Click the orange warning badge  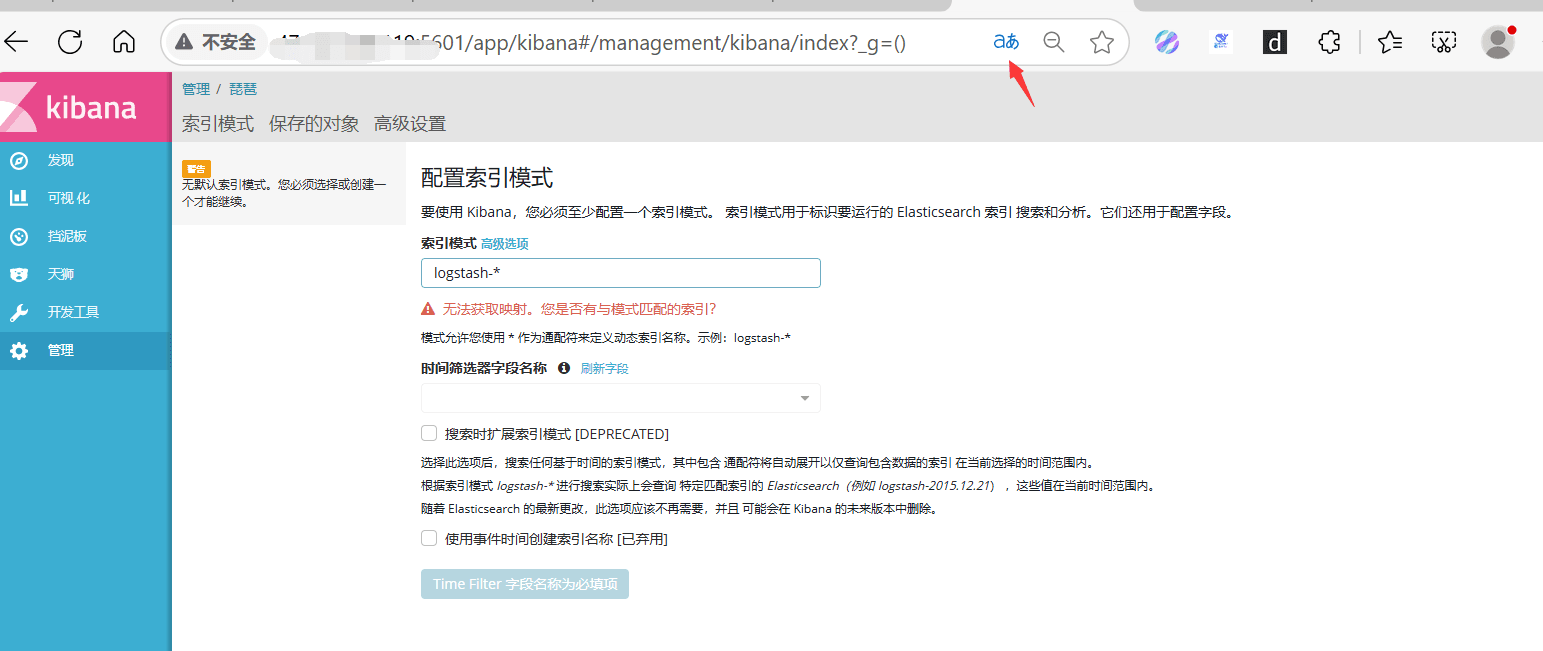(196, 169)
